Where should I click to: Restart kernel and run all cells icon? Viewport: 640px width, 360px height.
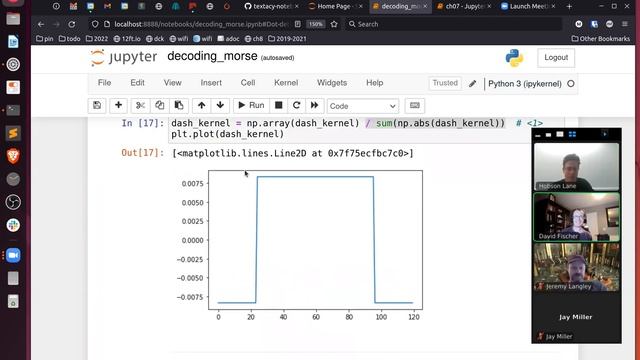pos(314,105)
